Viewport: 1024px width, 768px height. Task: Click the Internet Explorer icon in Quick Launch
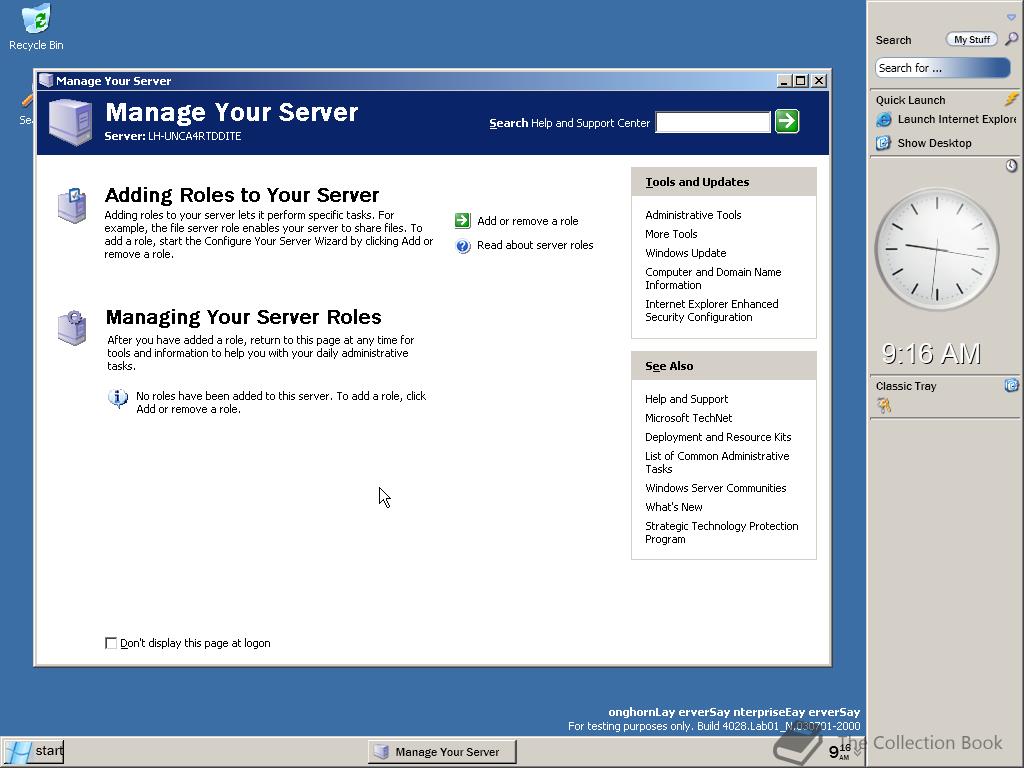tap(884, 120)
